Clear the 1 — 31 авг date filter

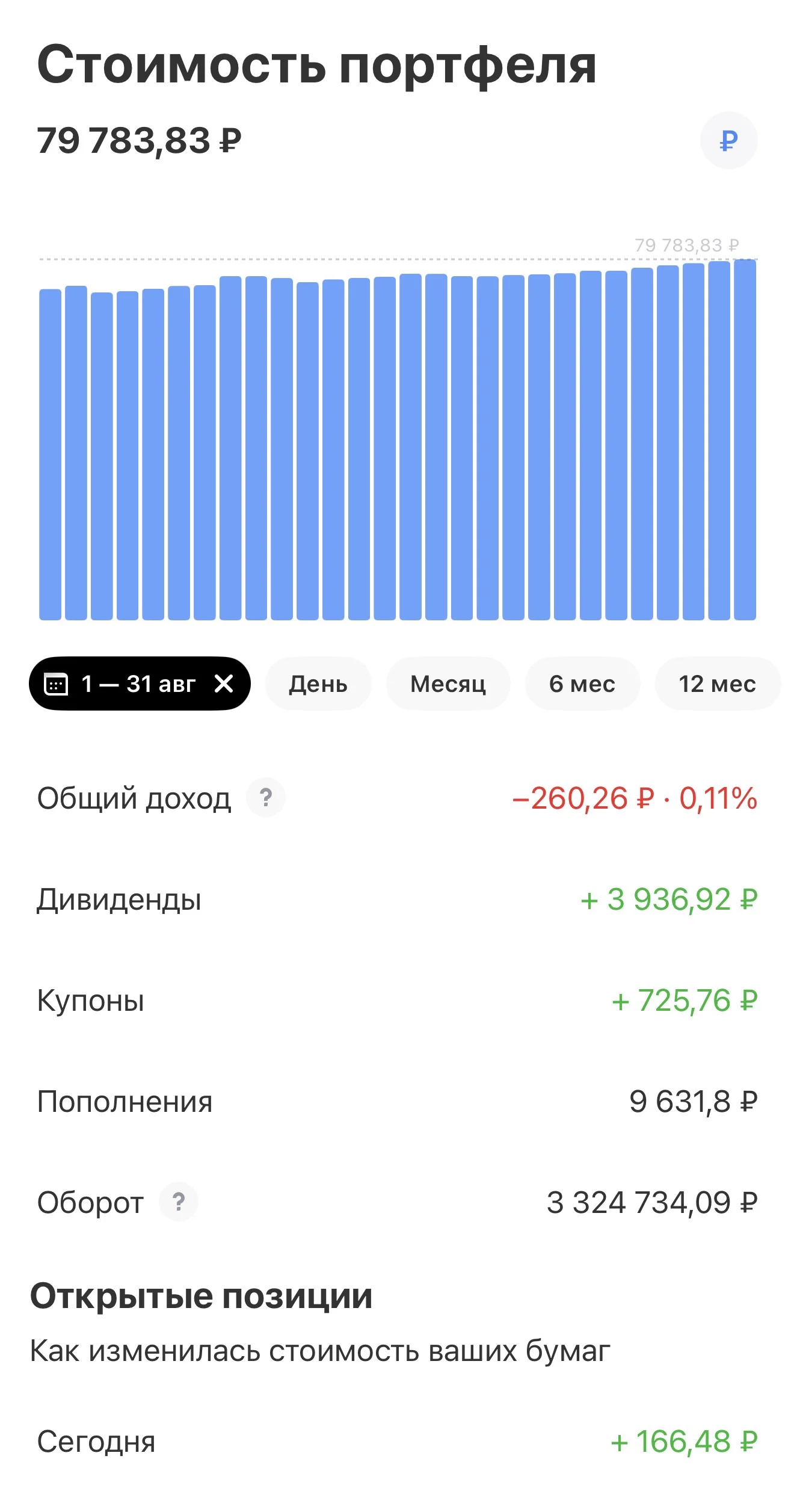(x=224, y=683)
